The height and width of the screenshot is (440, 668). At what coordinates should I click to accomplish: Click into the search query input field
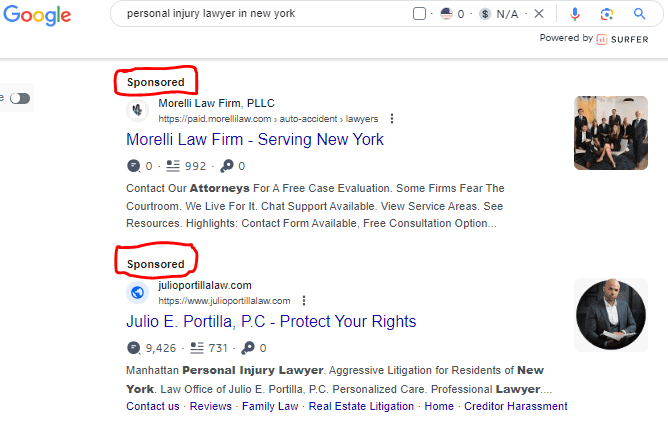260,14
